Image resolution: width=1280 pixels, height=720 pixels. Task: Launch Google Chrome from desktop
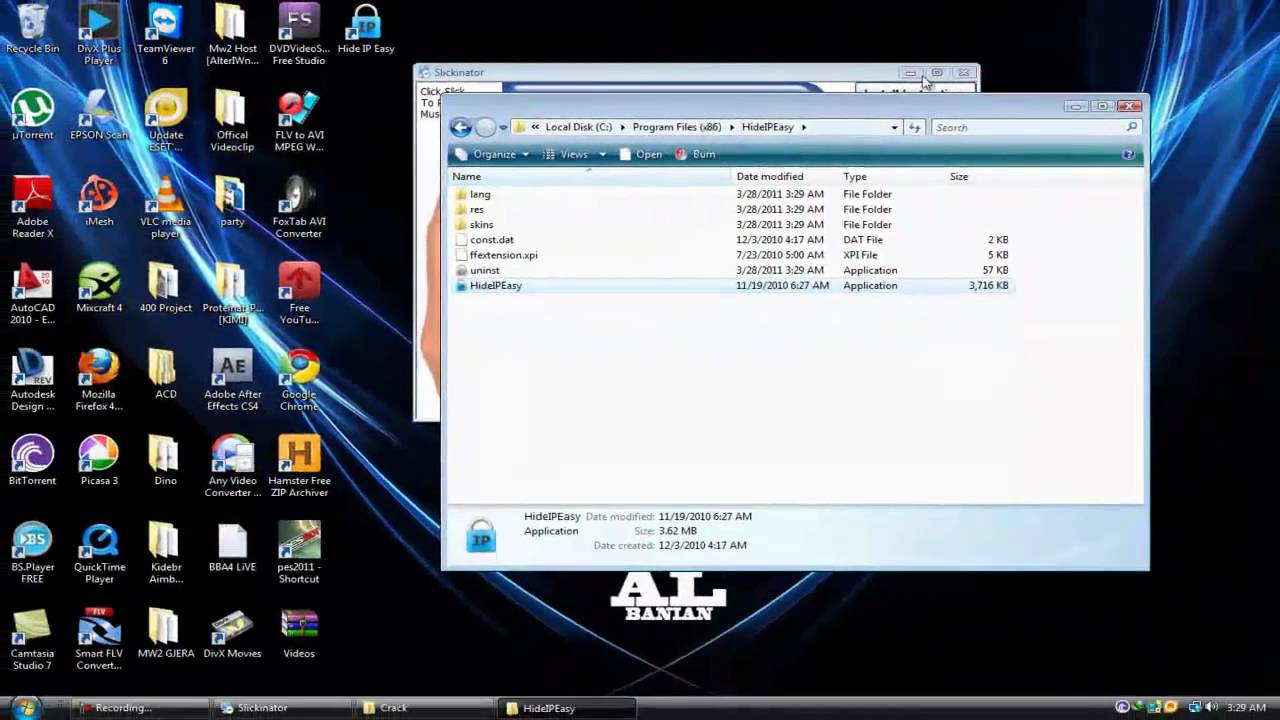(298, 380)
